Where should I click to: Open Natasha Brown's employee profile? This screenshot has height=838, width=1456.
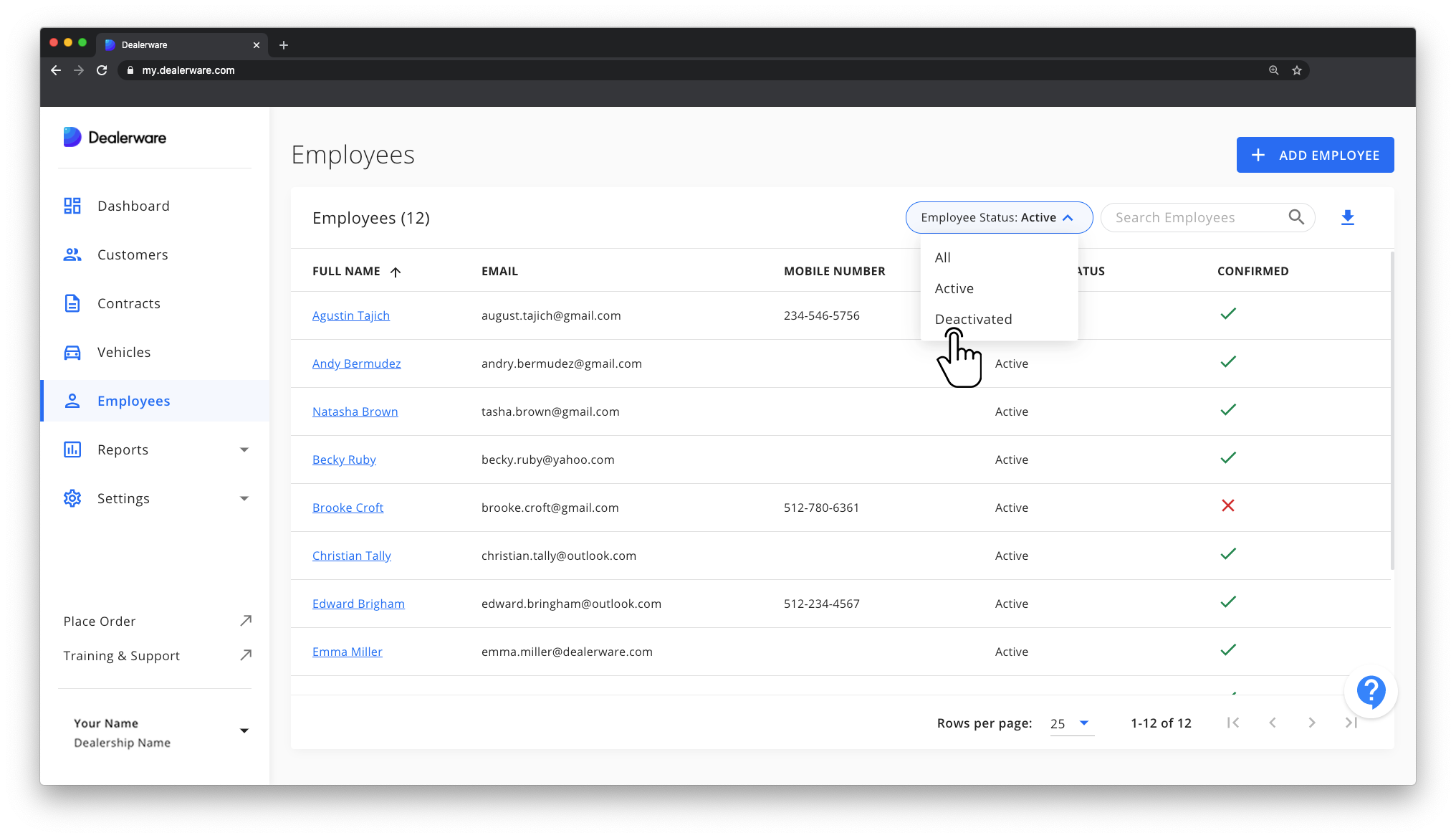[x=355, y=411]
